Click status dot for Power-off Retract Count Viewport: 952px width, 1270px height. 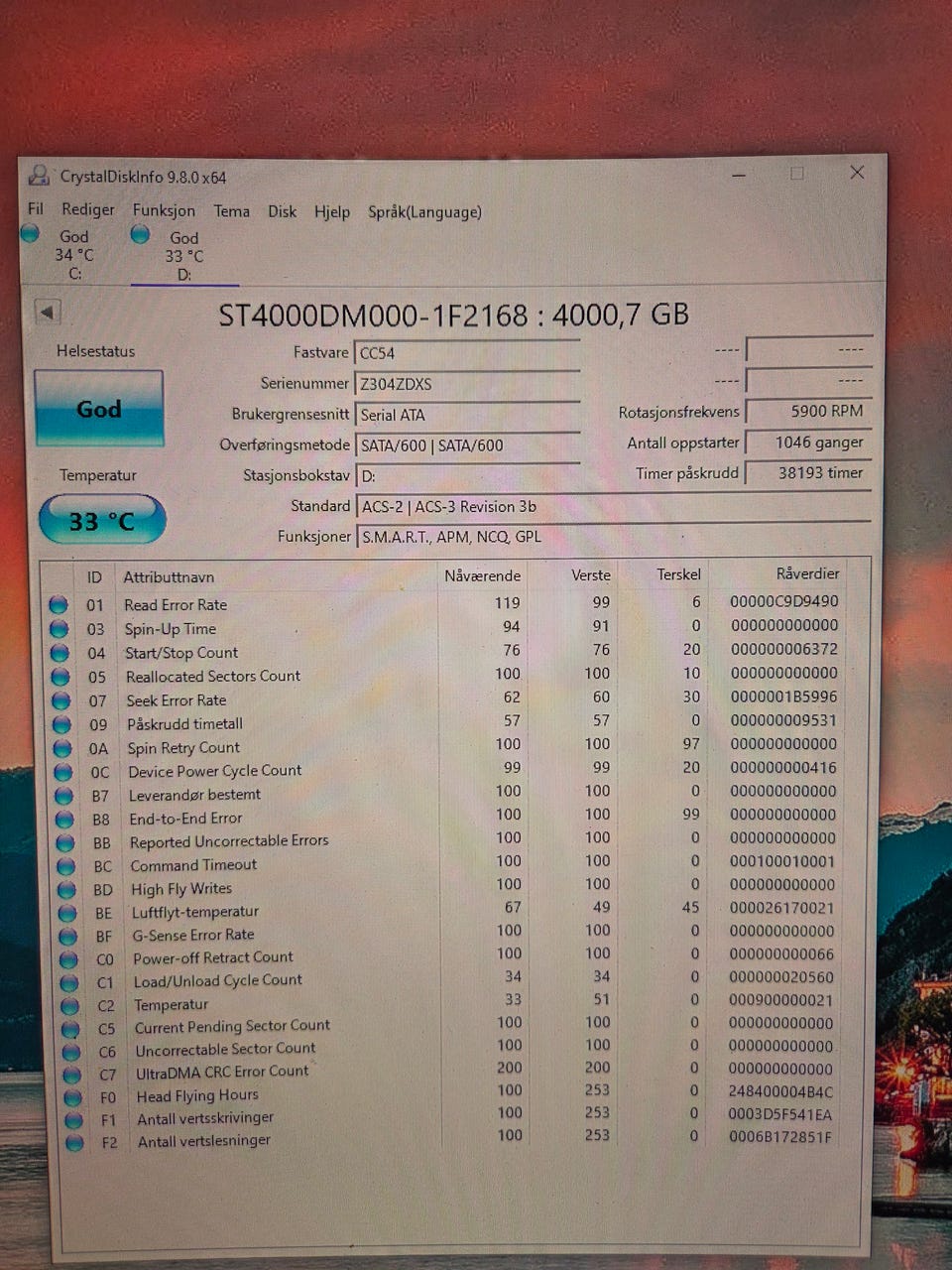(68, 959)
